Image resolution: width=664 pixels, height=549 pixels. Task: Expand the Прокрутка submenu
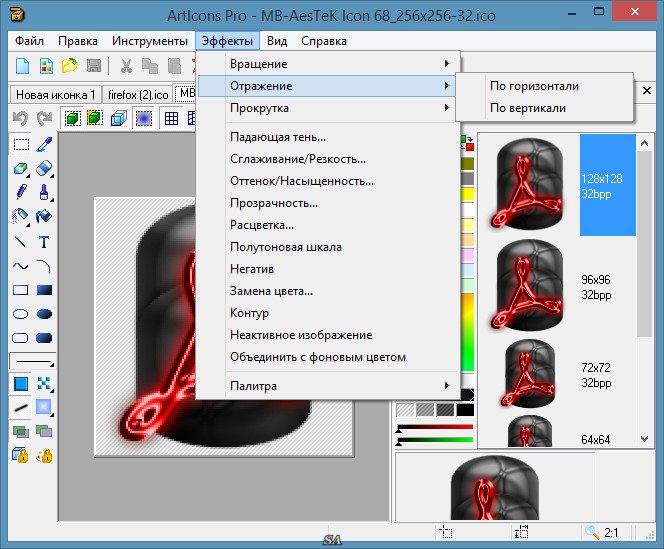[x=328, y=108]
